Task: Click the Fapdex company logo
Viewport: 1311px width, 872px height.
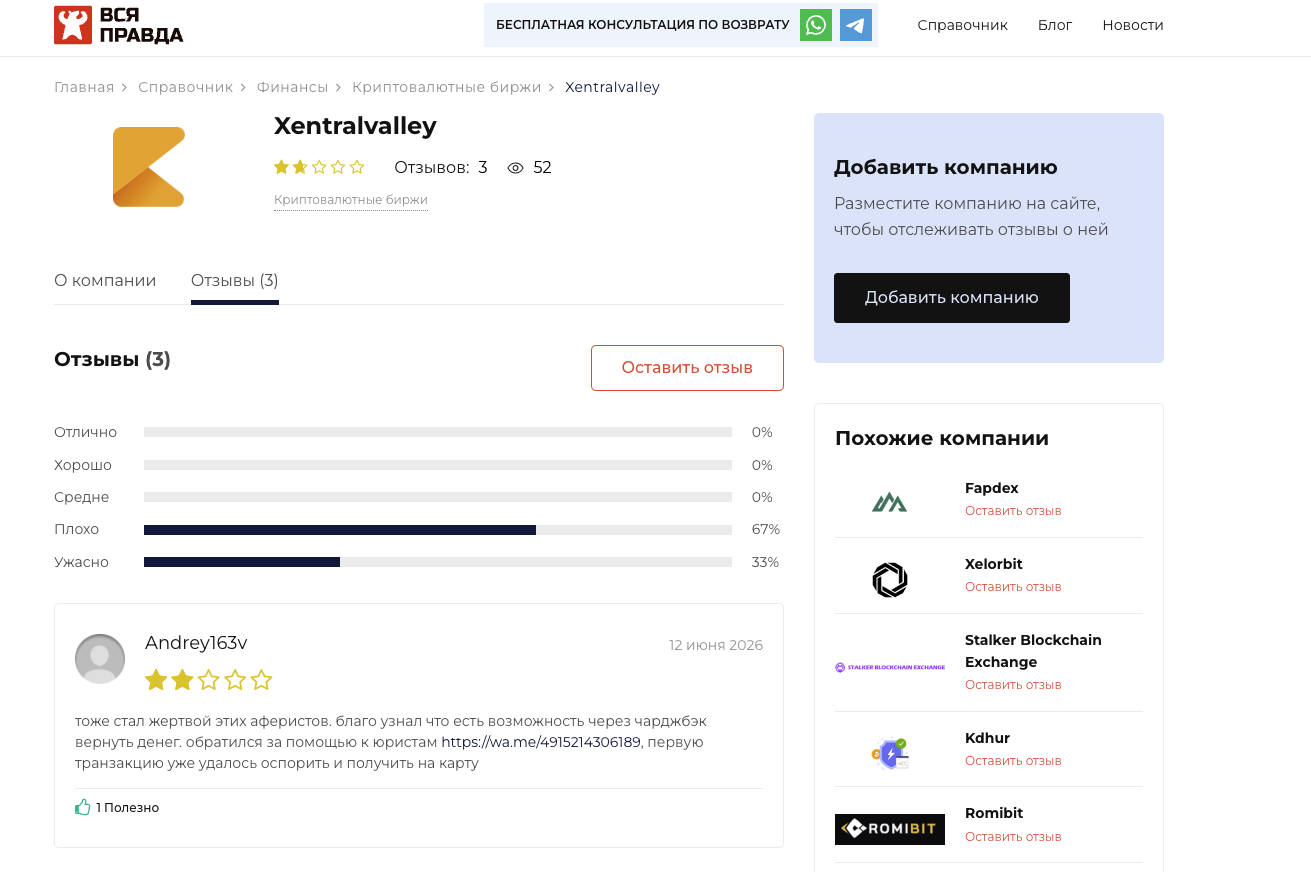Action: tap(889, 501)
